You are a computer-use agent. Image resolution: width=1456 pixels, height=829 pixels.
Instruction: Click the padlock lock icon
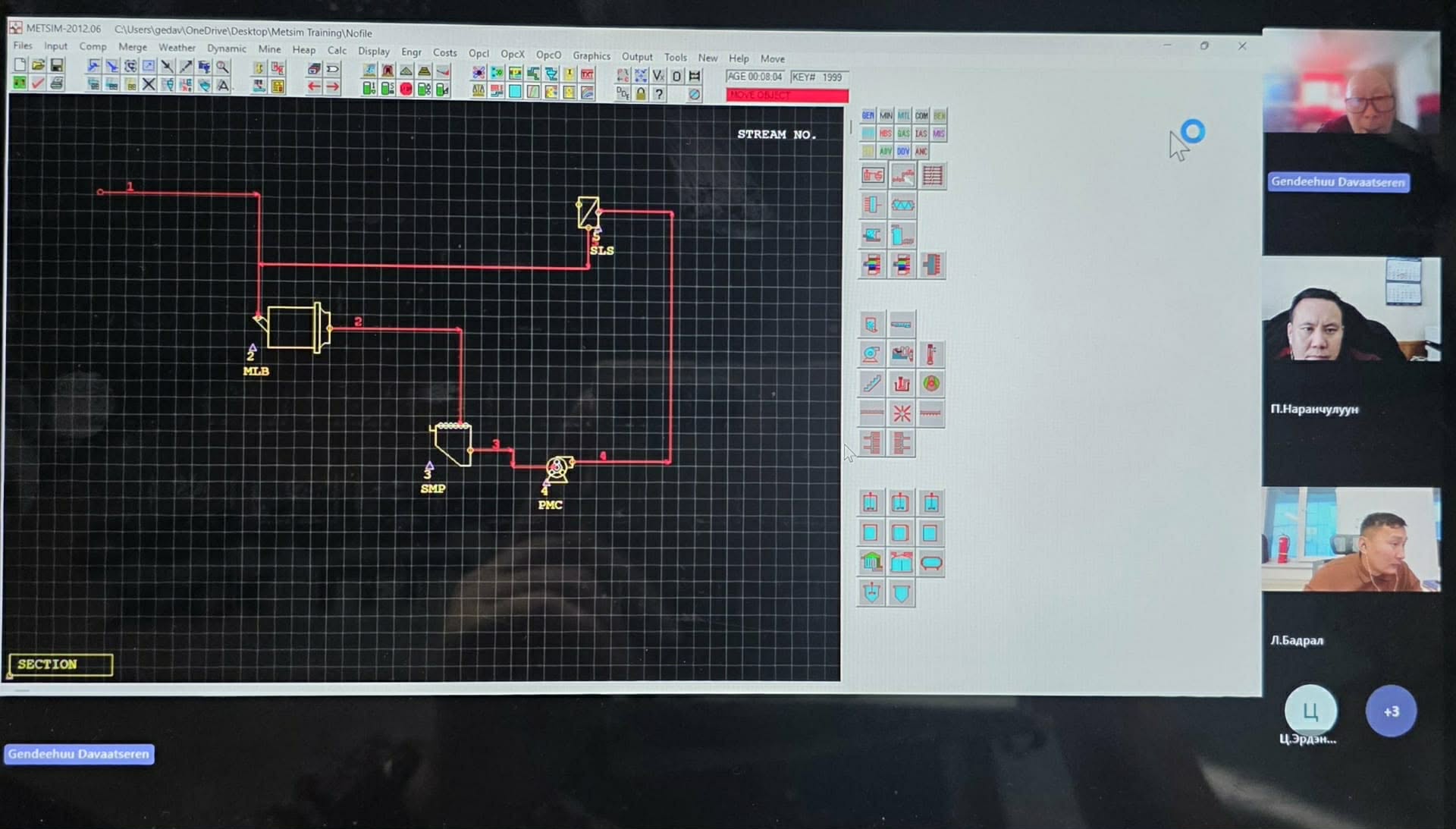641,94
